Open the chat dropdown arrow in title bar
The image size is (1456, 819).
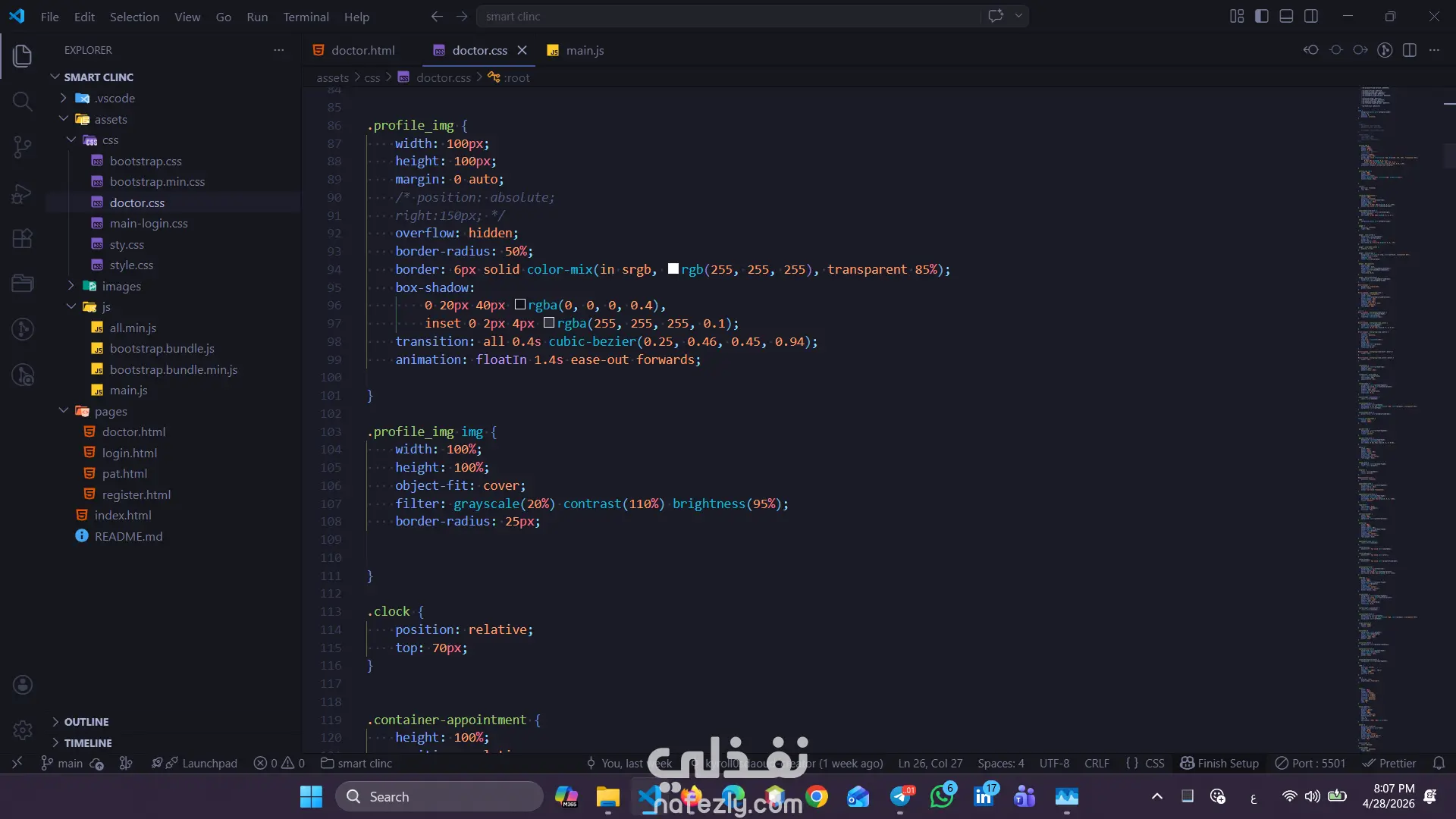[1018, 16]
